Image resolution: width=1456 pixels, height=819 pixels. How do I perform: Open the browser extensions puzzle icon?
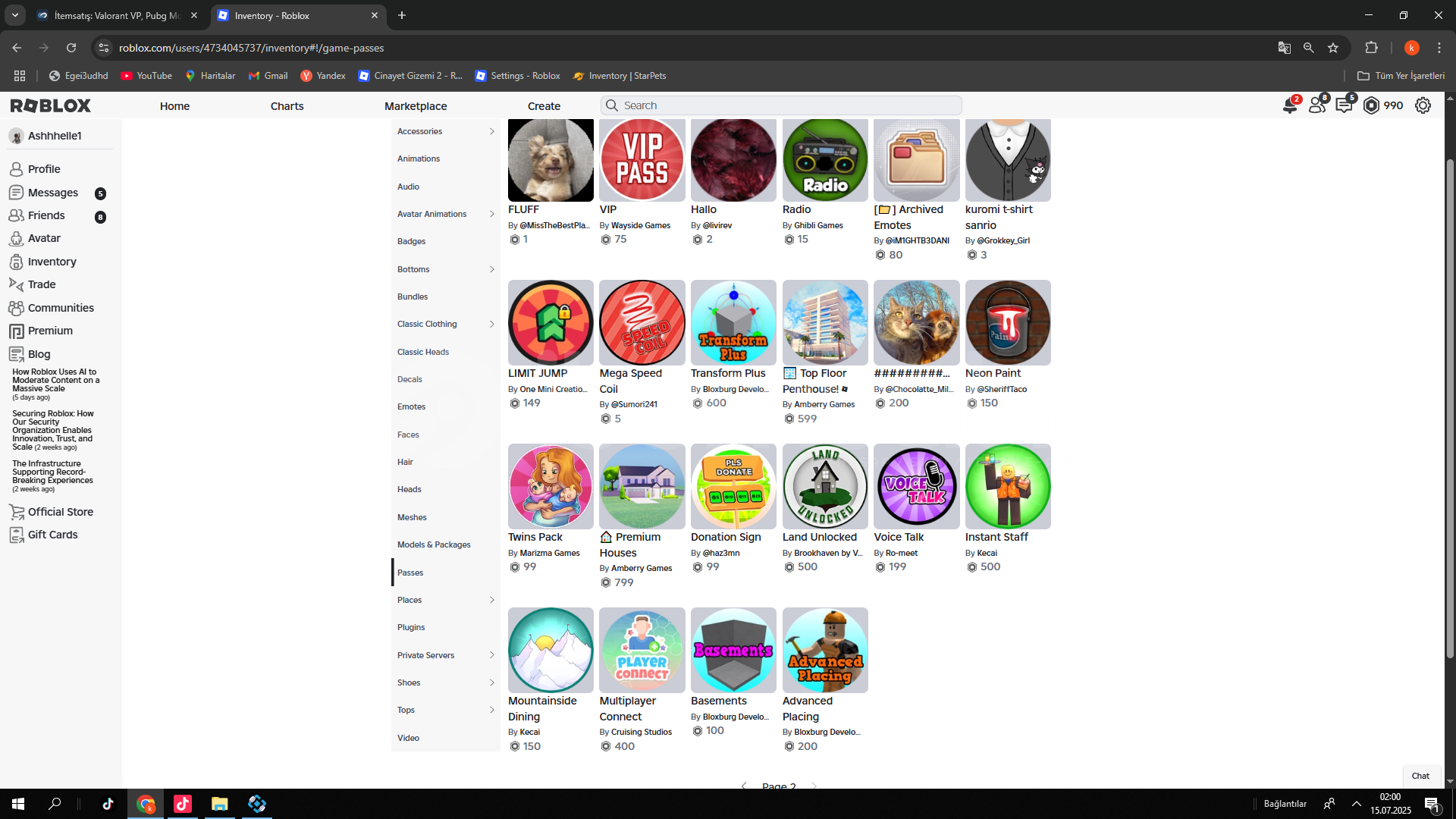[x=1371, y=48]
